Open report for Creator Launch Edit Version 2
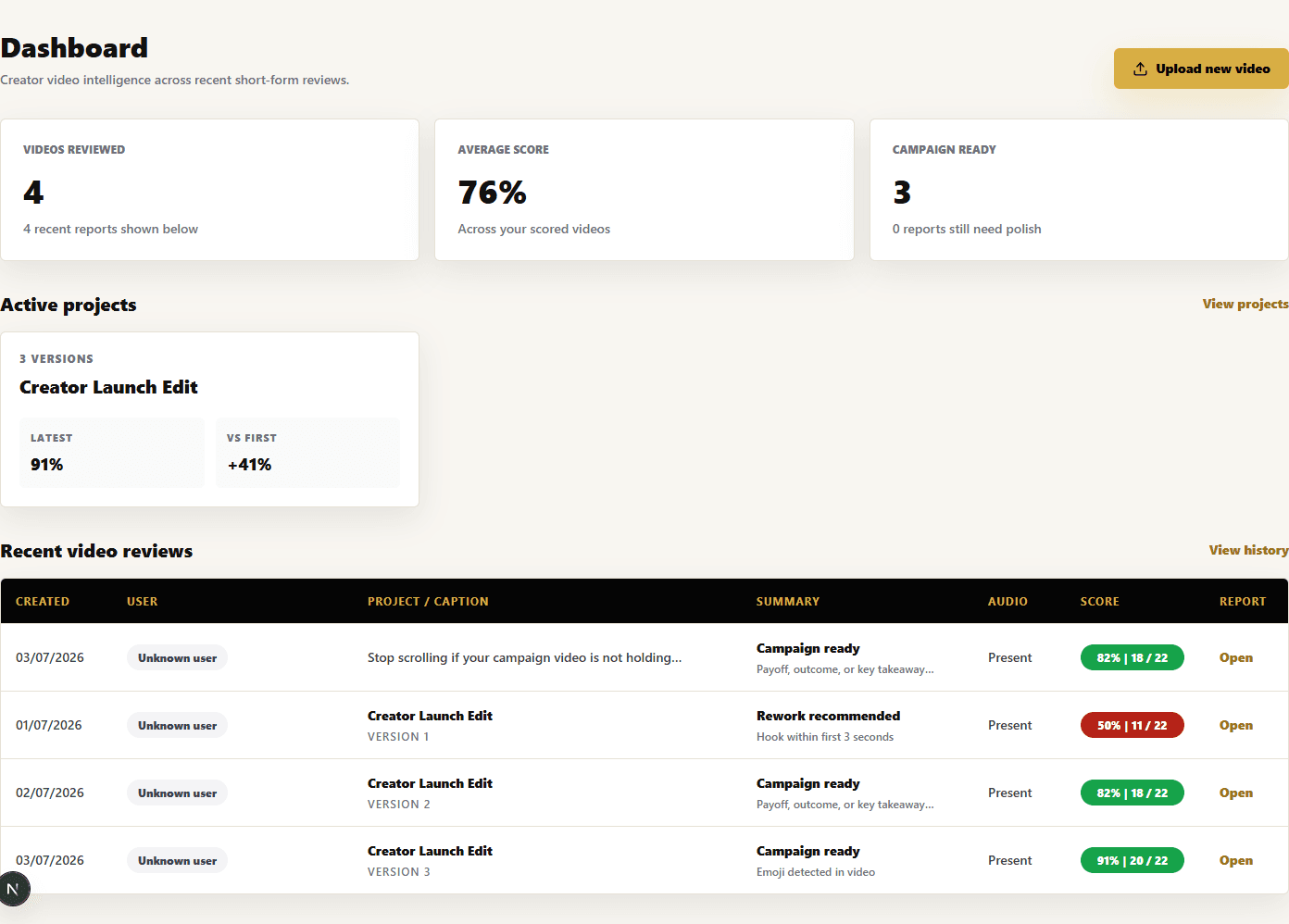 tap(1235, 793)
